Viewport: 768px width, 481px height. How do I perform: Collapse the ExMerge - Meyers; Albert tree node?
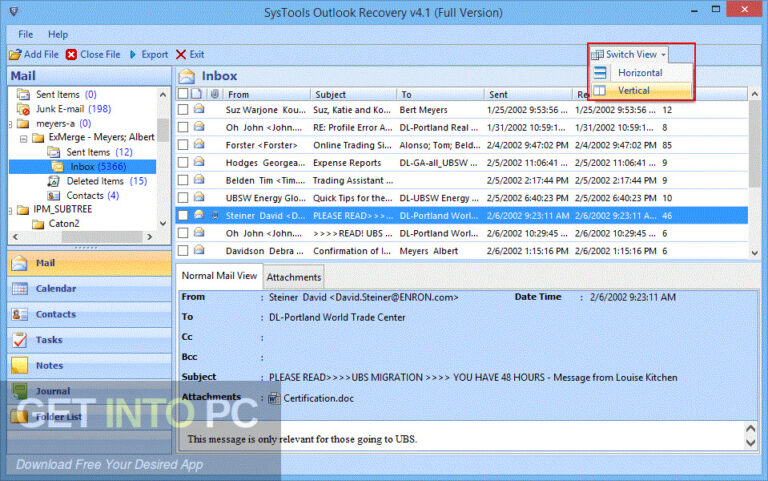(24, 139)
